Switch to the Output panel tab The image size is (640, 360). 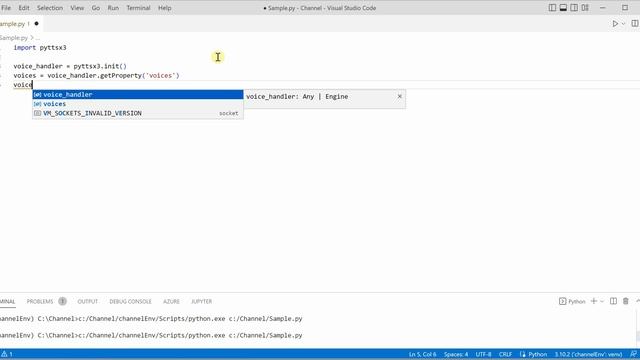(88, 301)
